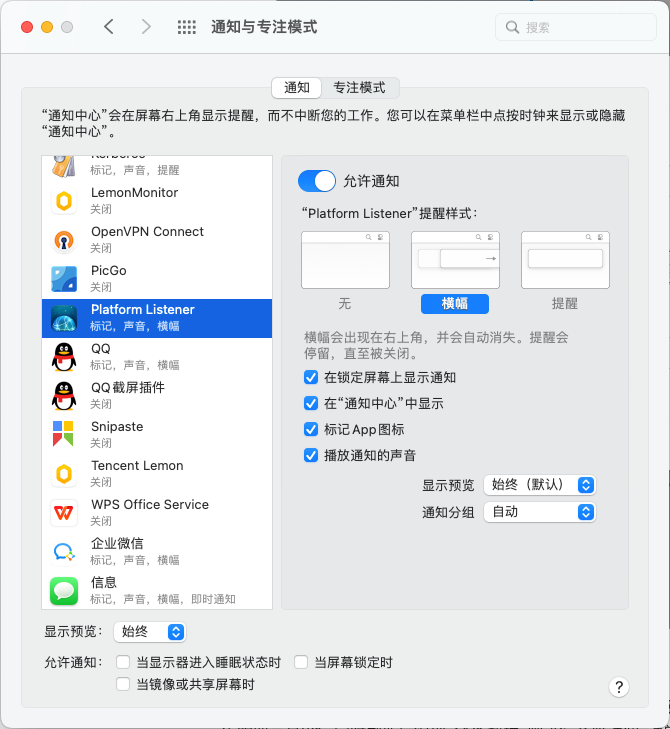Image resolution: width=670 pixels, height=729 pixels.
Task: Uncheck 在锁定屏幕上显示通知
Action: pos(311,377)
